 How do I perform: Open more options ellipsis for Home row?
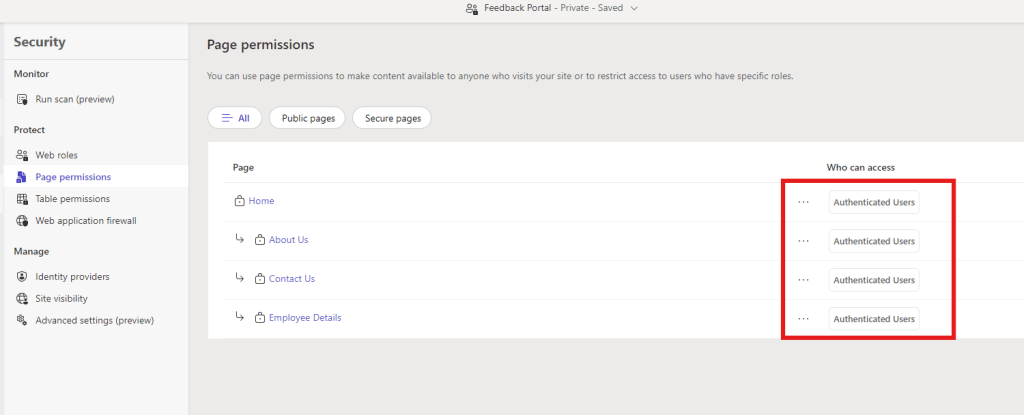803,202
